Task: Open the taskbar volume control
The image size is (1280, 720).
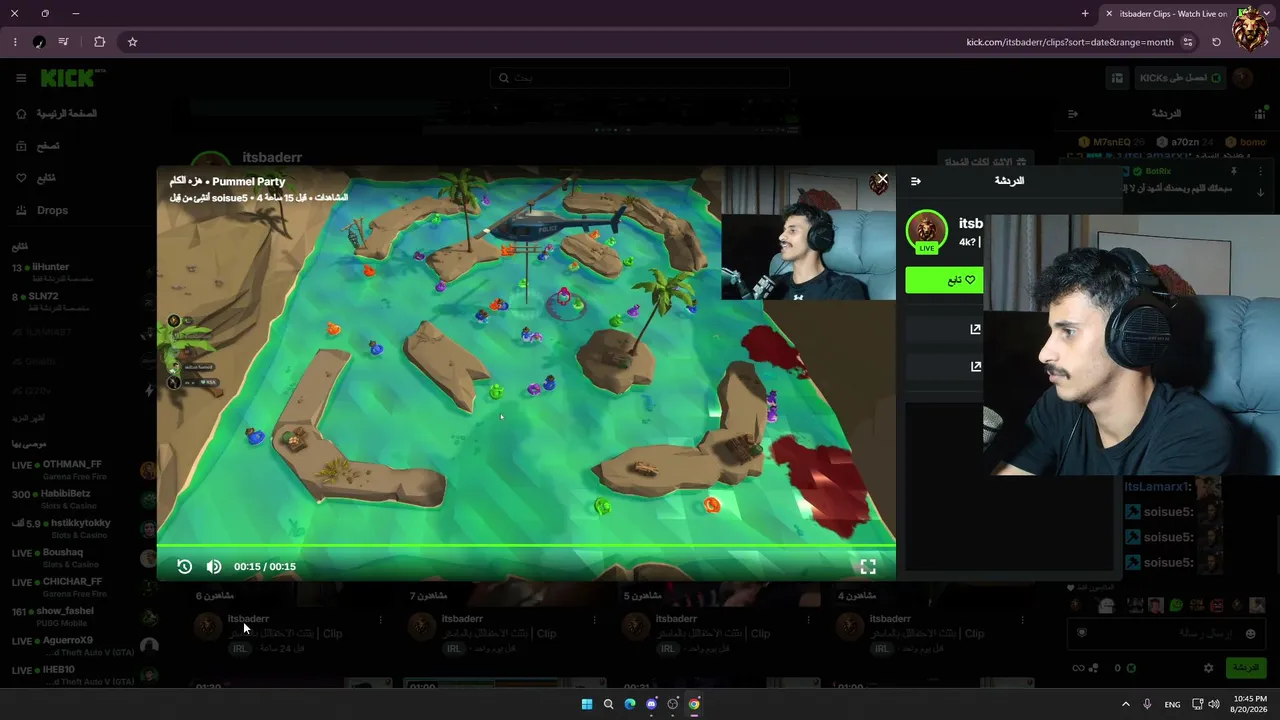Action: (1213, 704)
